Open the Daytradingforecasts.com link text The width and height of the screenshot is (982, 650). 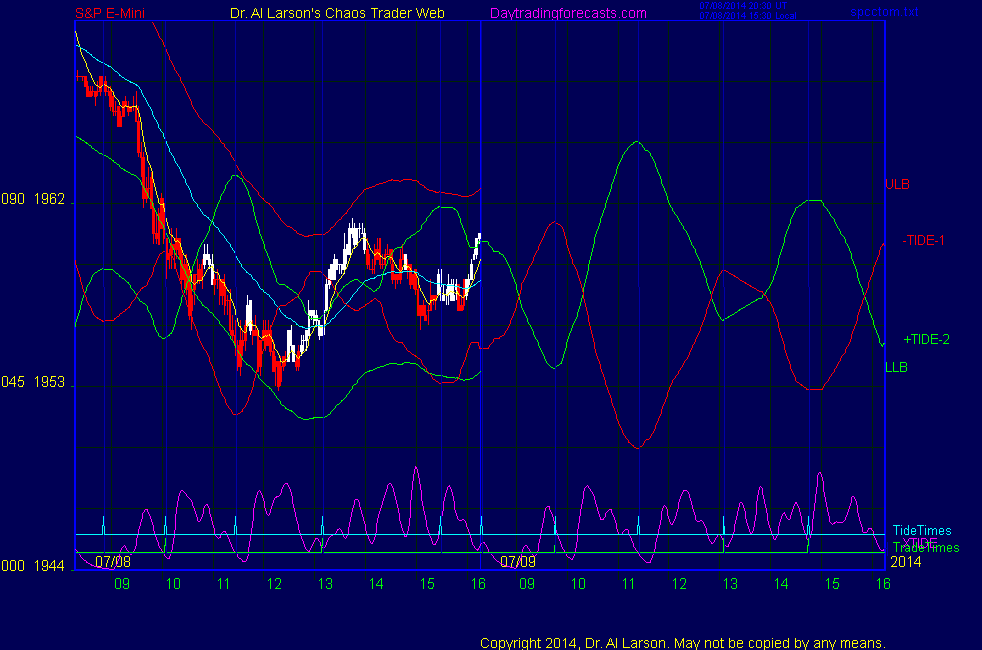coord(568,13)
